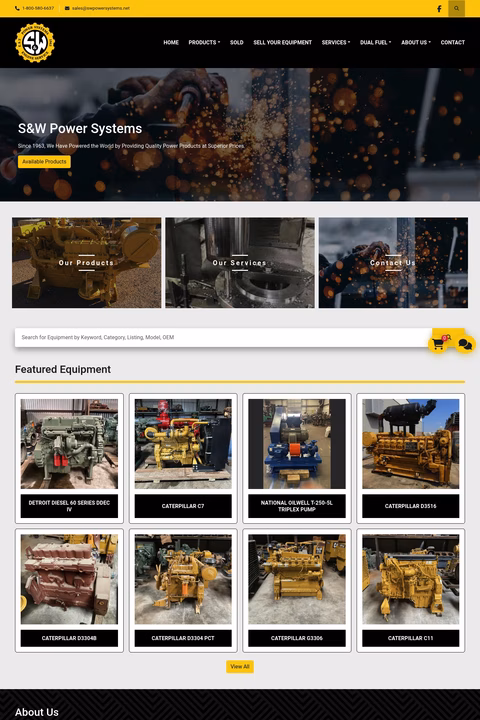The width and height of the screenshot is (480, 720).
Task: Click DETROIT DIESEL 60 SERIES DDEC IV label
Action: point(69,506)
